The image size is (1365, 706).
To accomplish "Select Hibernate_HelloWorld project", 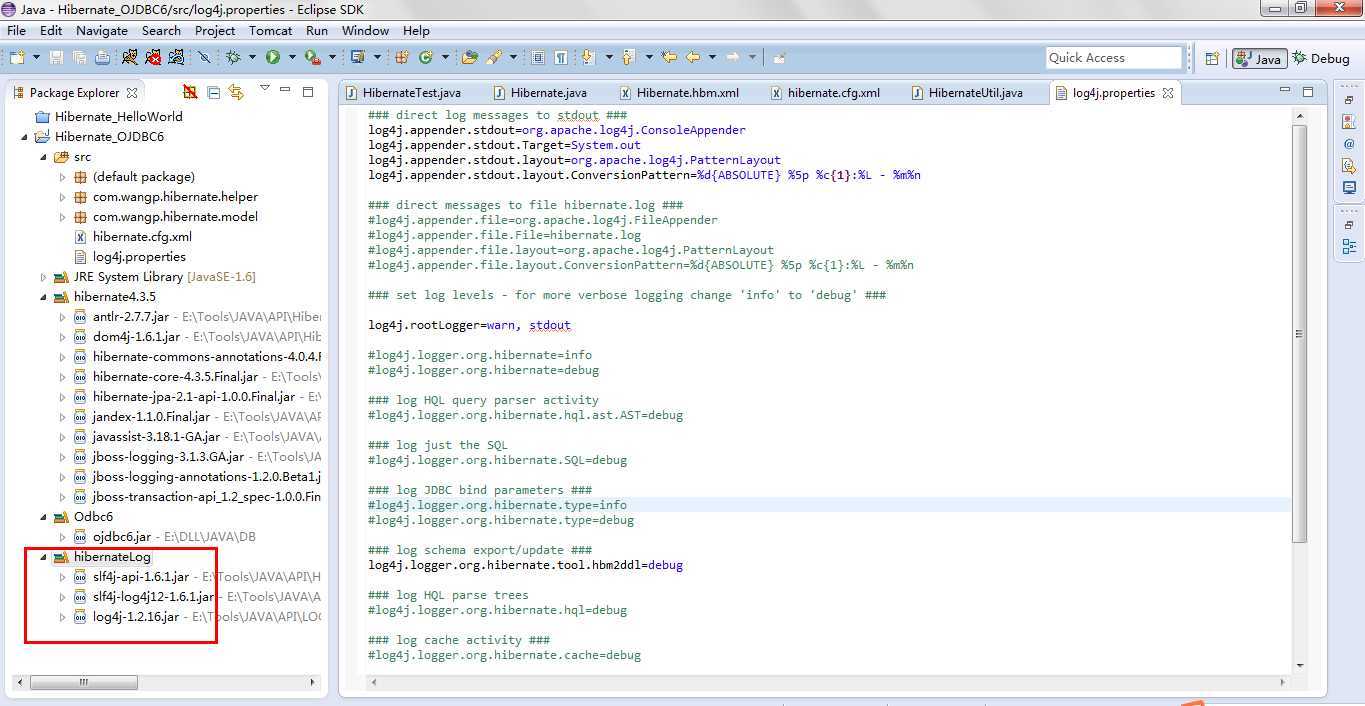I will (x=118, y=117).
